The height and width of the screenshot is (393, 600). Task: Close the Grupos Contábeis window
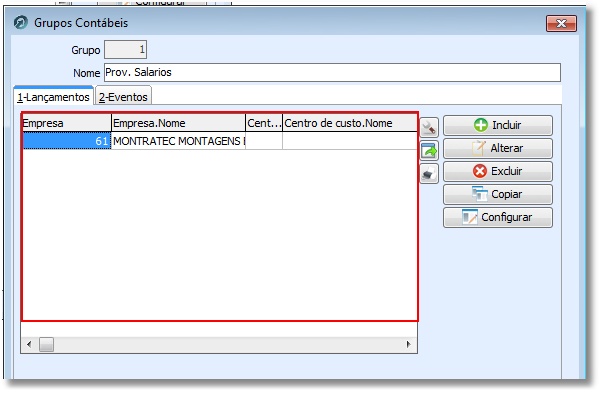click(x=561, y=24)
